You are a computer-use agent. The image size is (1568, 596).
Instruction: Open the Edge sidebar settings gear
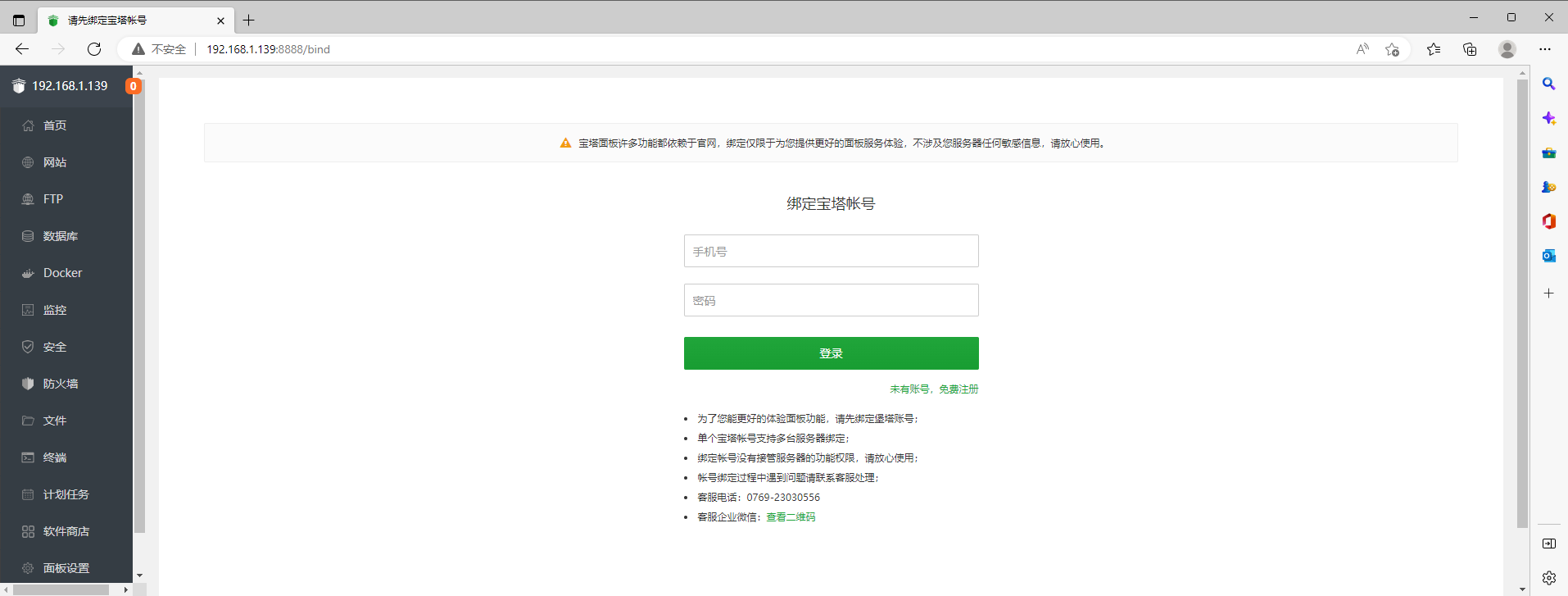pos(1548,578)
